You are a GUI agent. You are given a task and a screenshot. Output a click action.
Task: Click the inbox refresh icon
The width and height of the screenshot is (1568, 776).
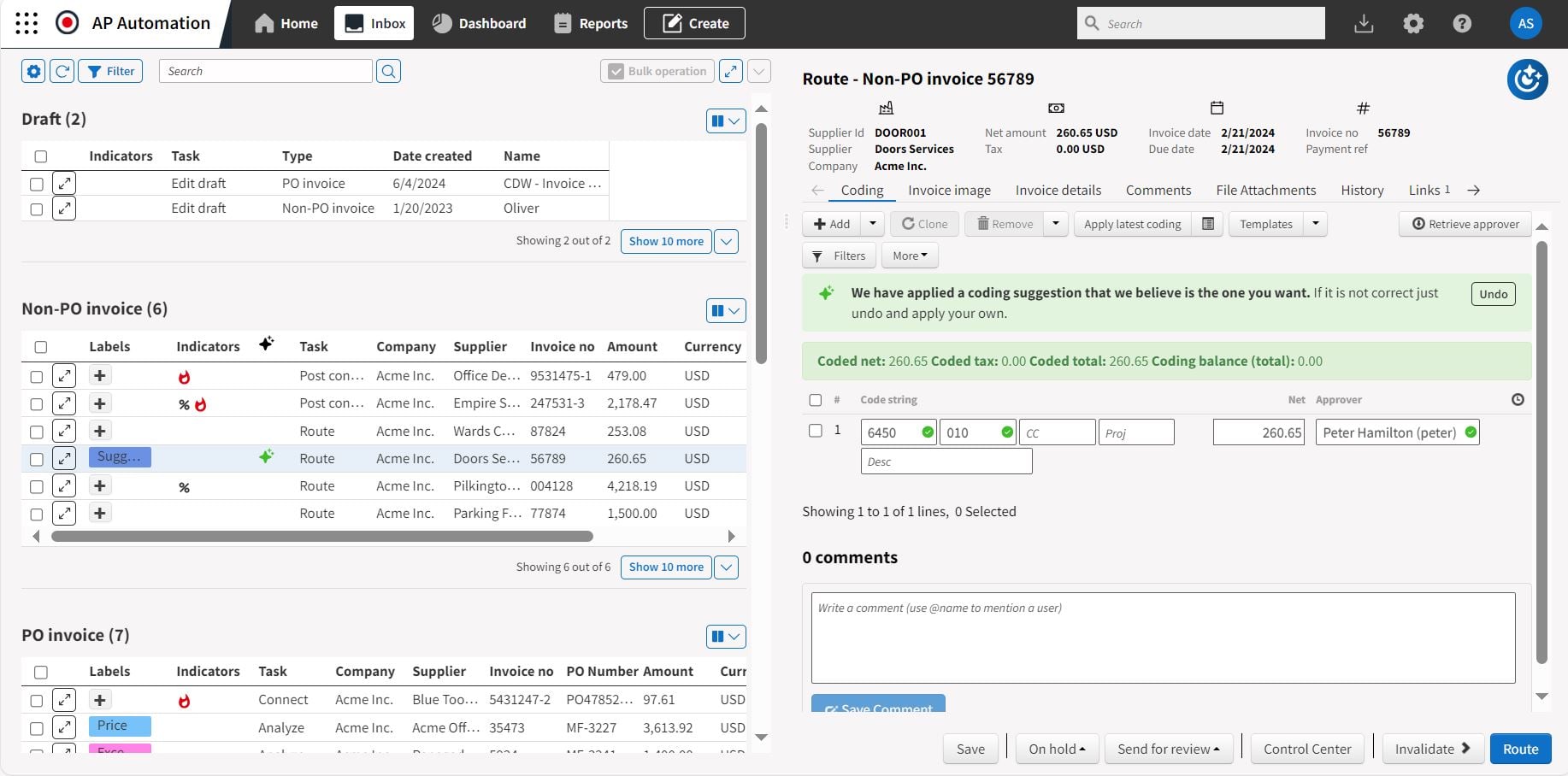tap(62, 71)
